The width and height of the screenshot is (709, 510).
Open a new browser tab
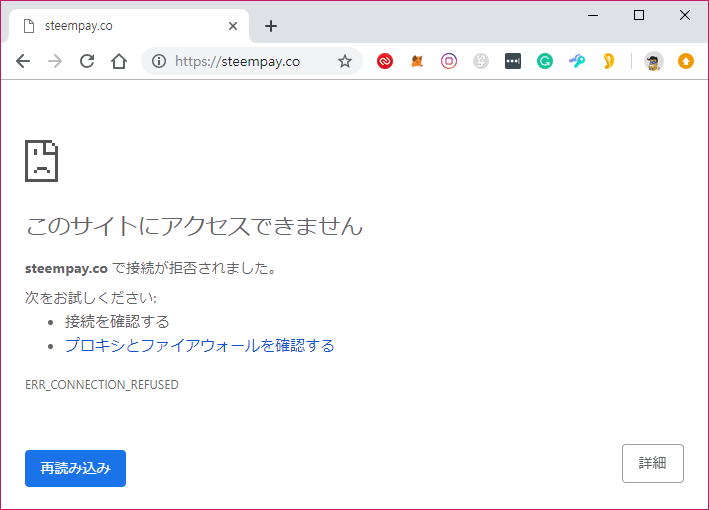pos(271,26)
